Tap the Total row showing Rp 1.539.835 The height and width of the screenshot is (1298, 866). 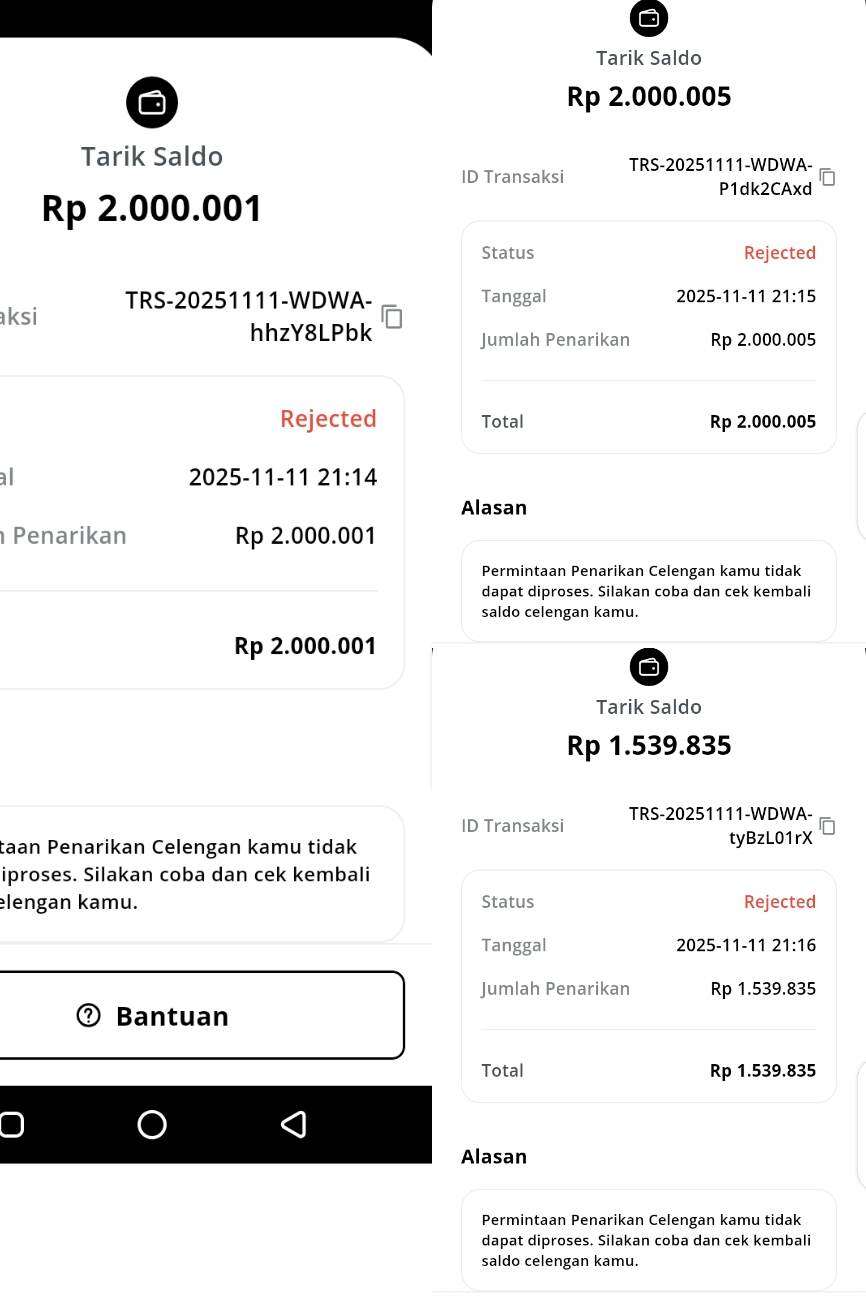pos(648,1070)
